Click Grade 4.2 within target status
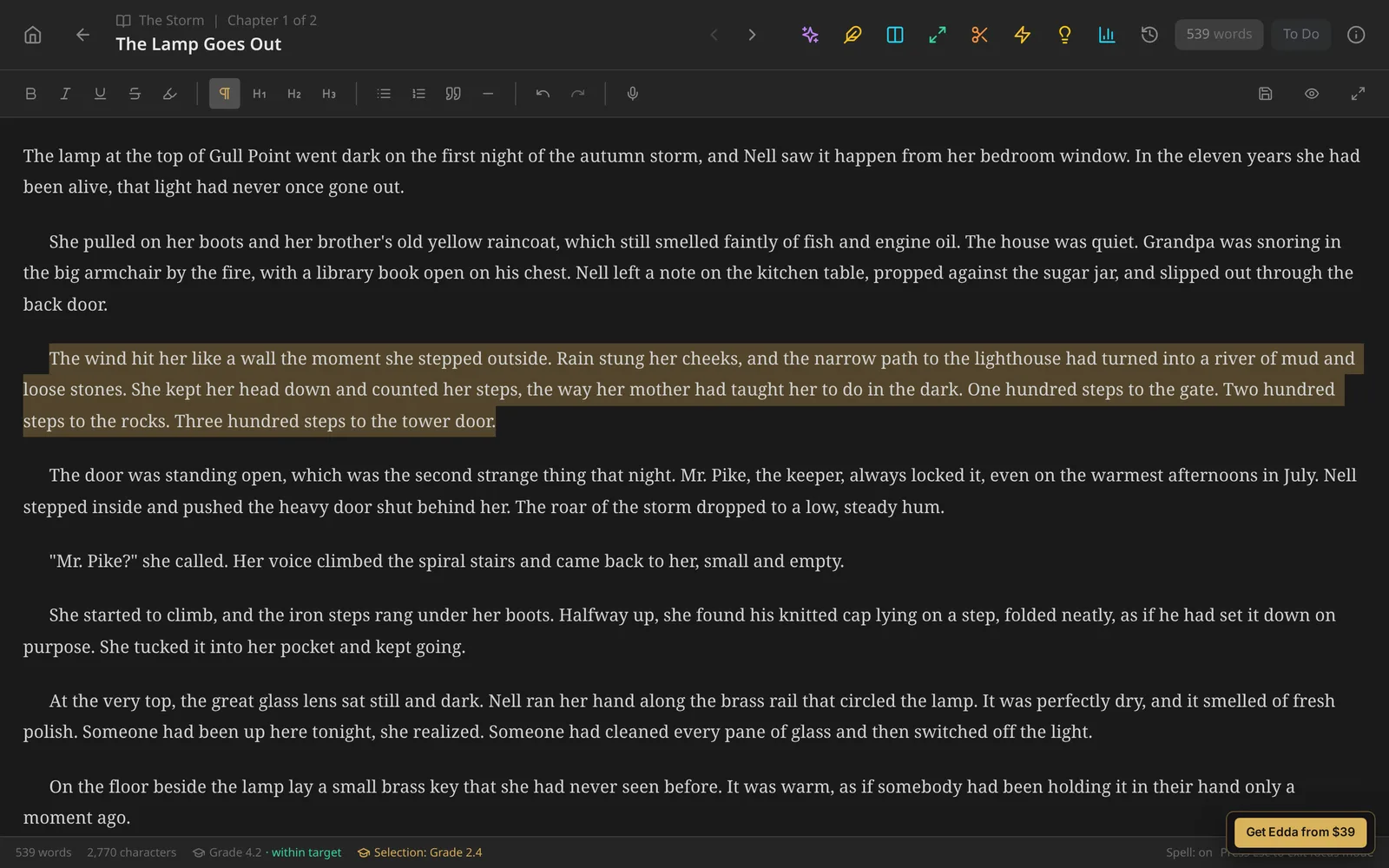 (267, 852)
